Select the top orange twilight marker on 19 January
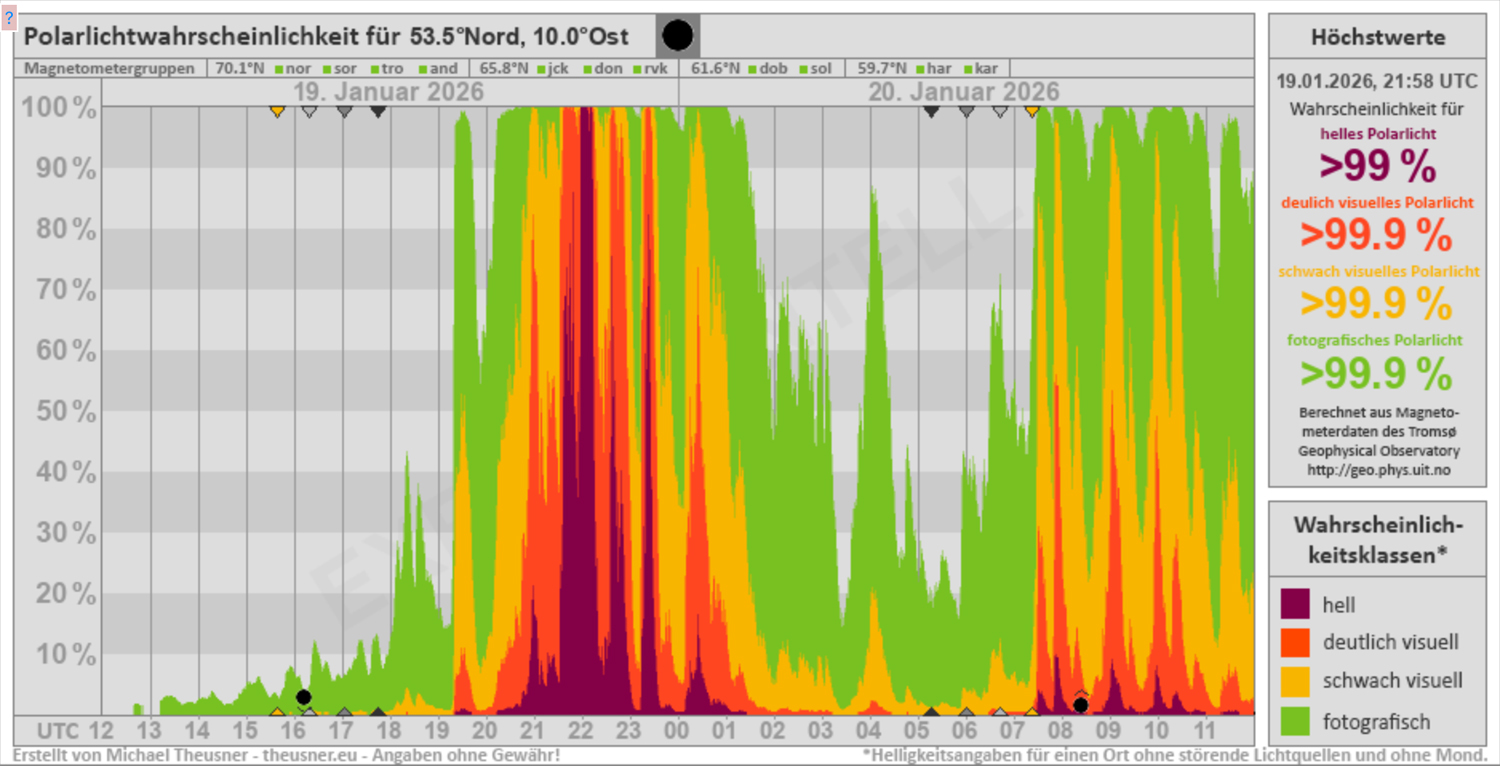This screenshot has width=1500, height=766. click(x=277, y=111)
